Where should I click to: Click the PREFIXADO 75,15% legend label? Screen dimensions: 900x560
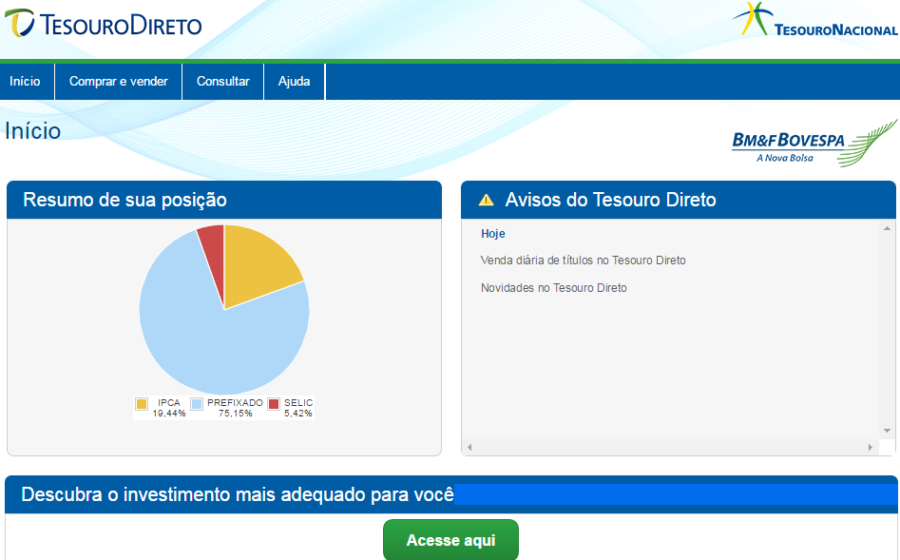[x=235, y=408]
